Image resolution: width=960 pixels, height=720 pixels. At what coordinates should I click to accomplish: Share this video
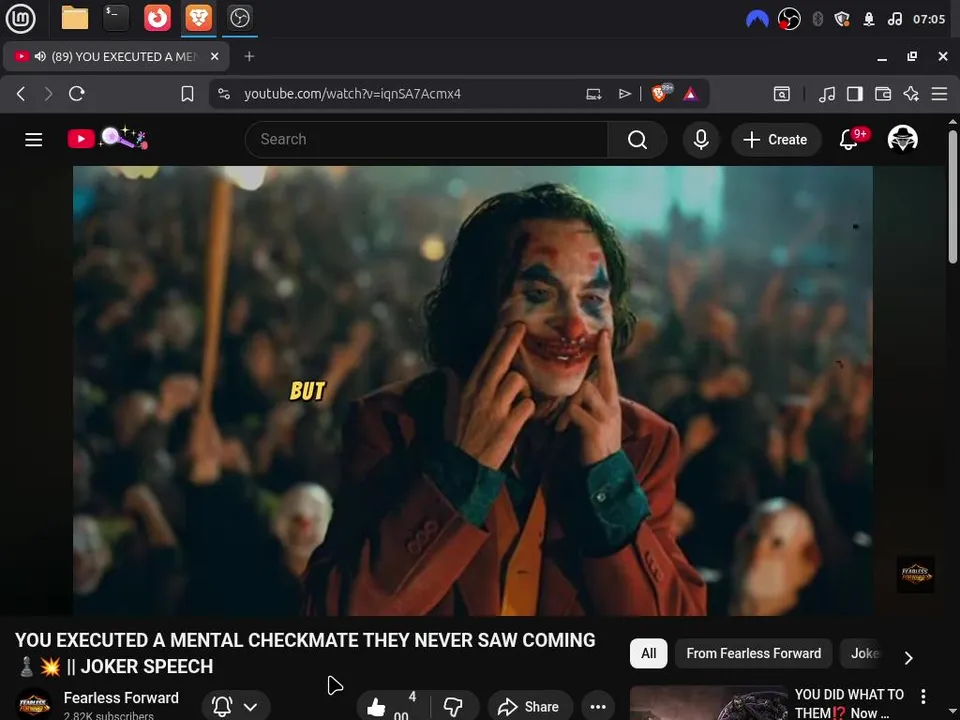(530, 706)
